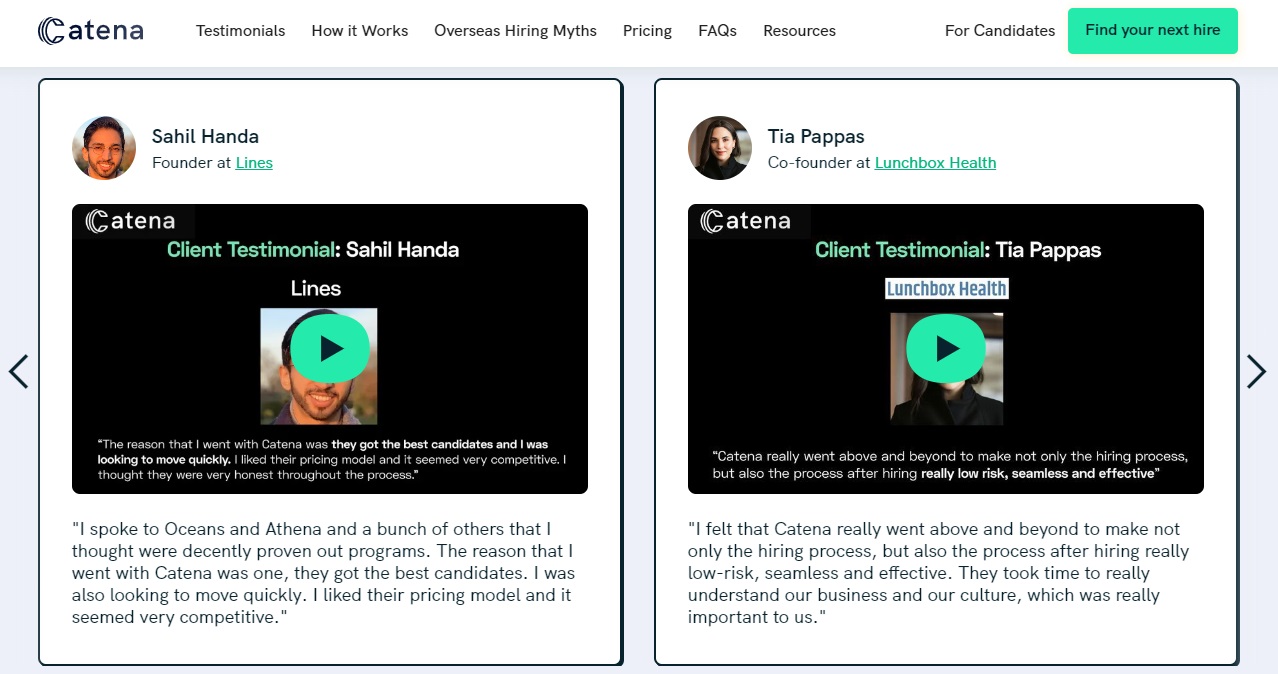Visit the For Candidates page
The width and height of the screenshot is (1278, 674).
pyautogui.click(x=1000, y=31)
